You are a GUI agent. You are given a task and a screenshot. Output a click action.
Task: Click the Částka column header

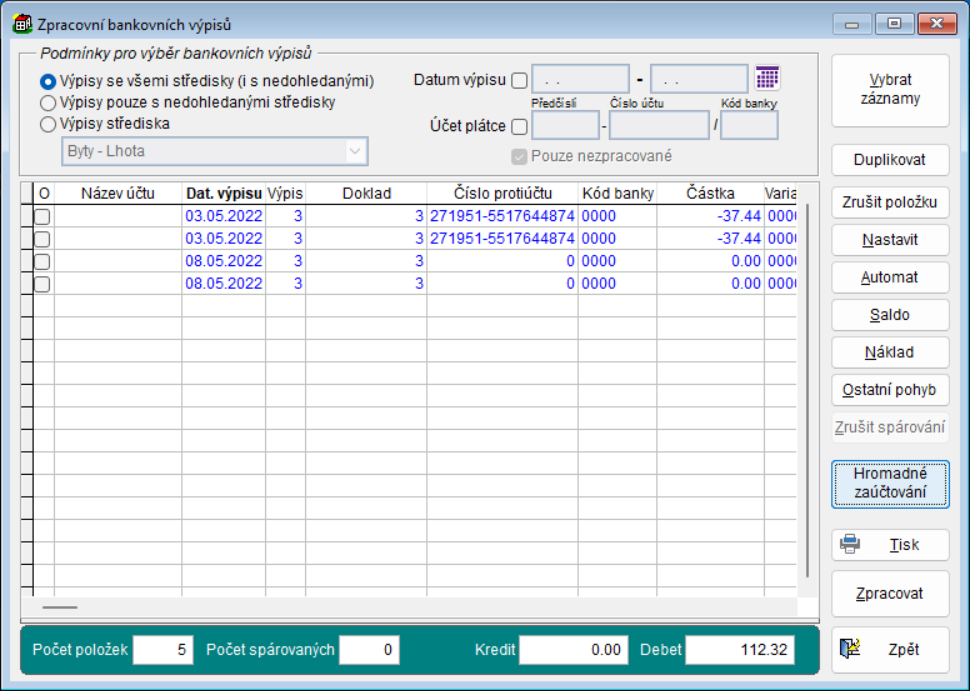tap(710, 193)
